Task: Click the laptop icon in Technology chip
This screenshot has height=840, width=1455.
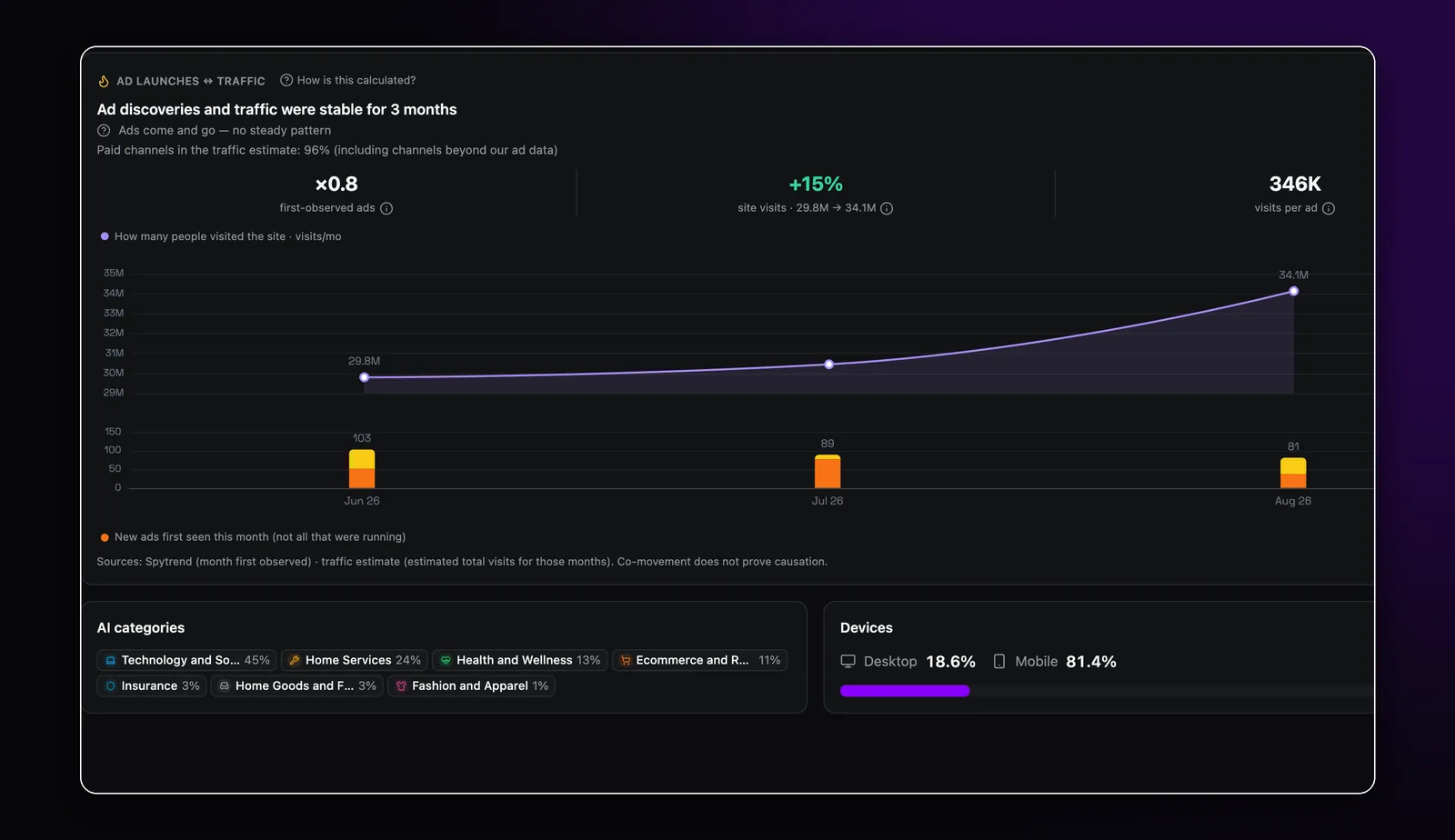Action: 111,661
